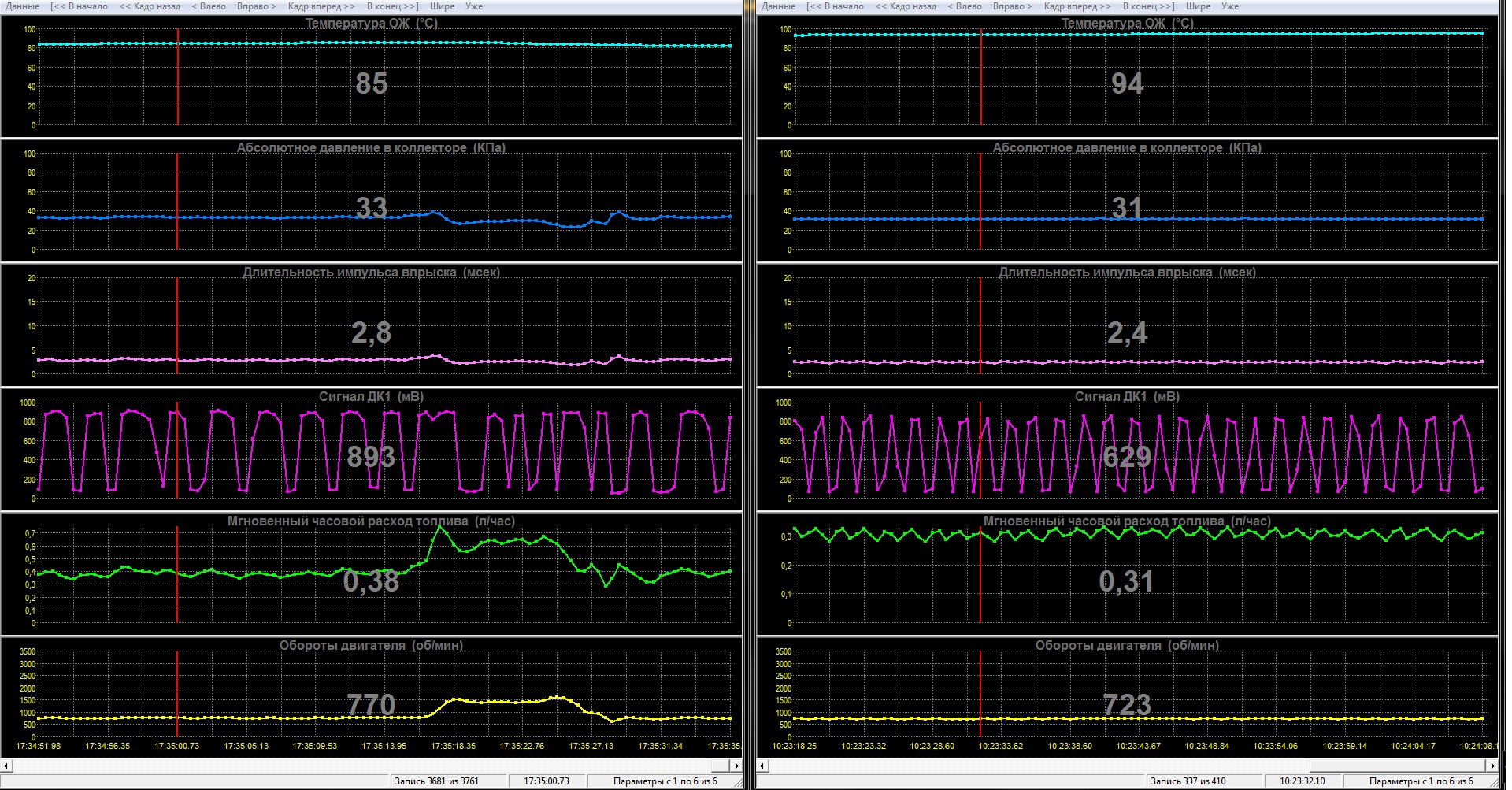This screenshot has width=1512, height=790.
Task: Click '10:23:32.10' in the right status bar
Action: [1303, 781]
